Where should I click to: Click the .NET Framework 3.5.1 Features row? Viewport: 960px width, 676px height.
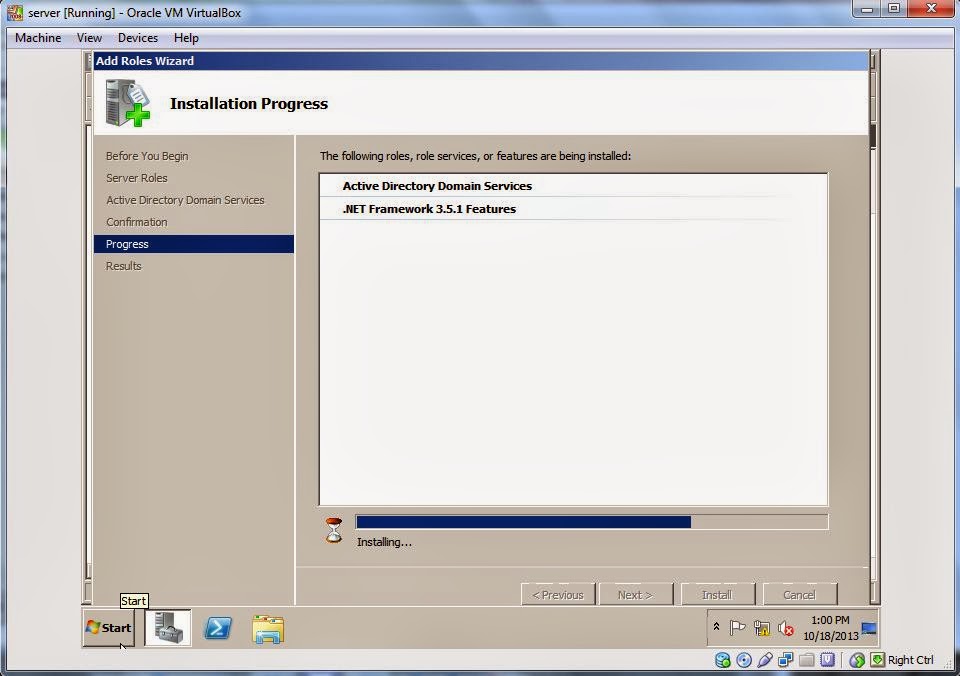click(574, 209)
